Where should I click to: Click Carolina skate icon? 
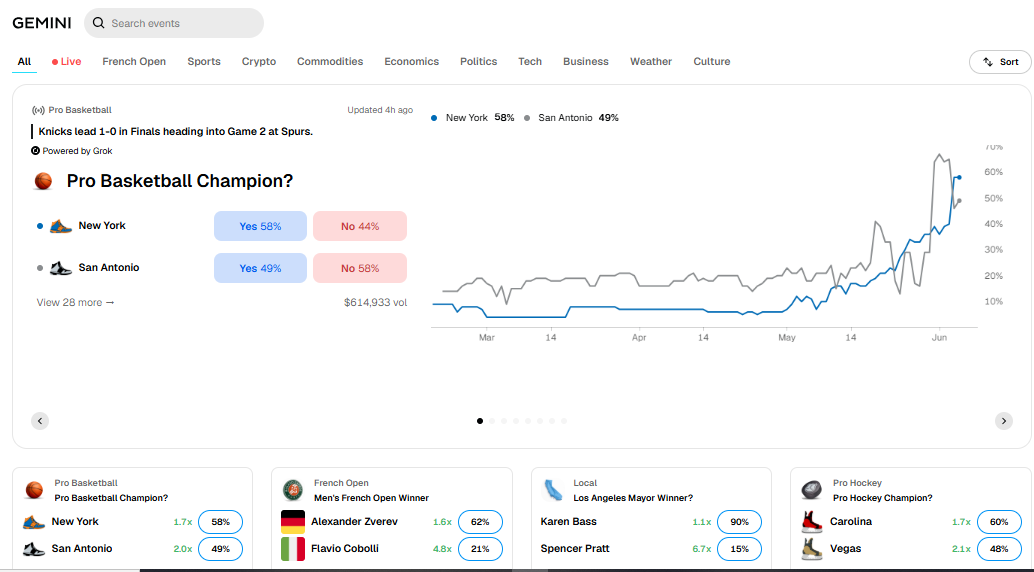pyautogui.click(x=812, y=522)
